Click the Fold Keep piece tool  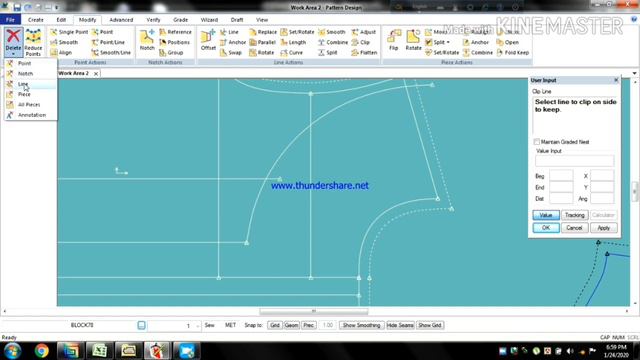(513, 53)
